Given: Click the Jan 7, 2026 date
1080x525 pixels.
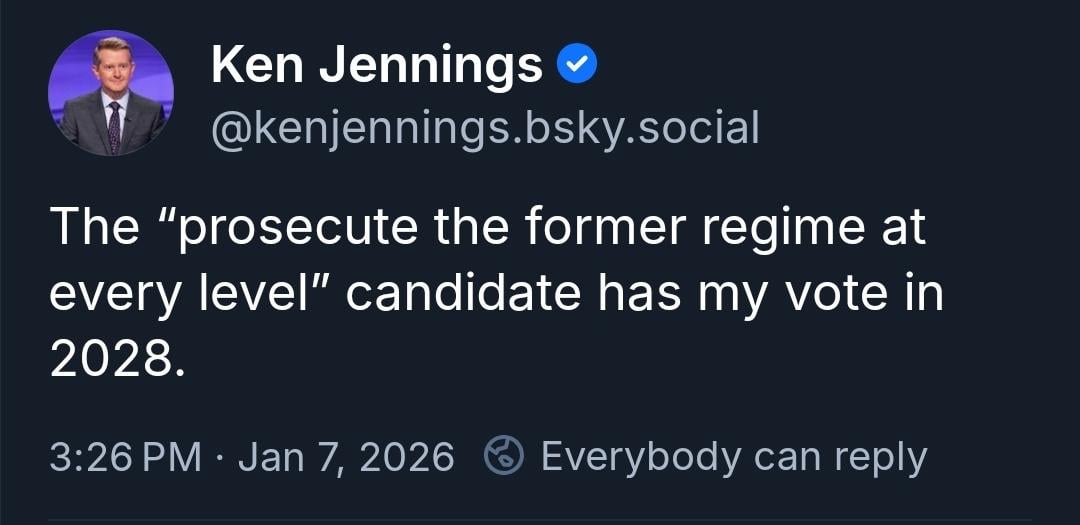Looking at the screenshot, I should tap(346, 457).
